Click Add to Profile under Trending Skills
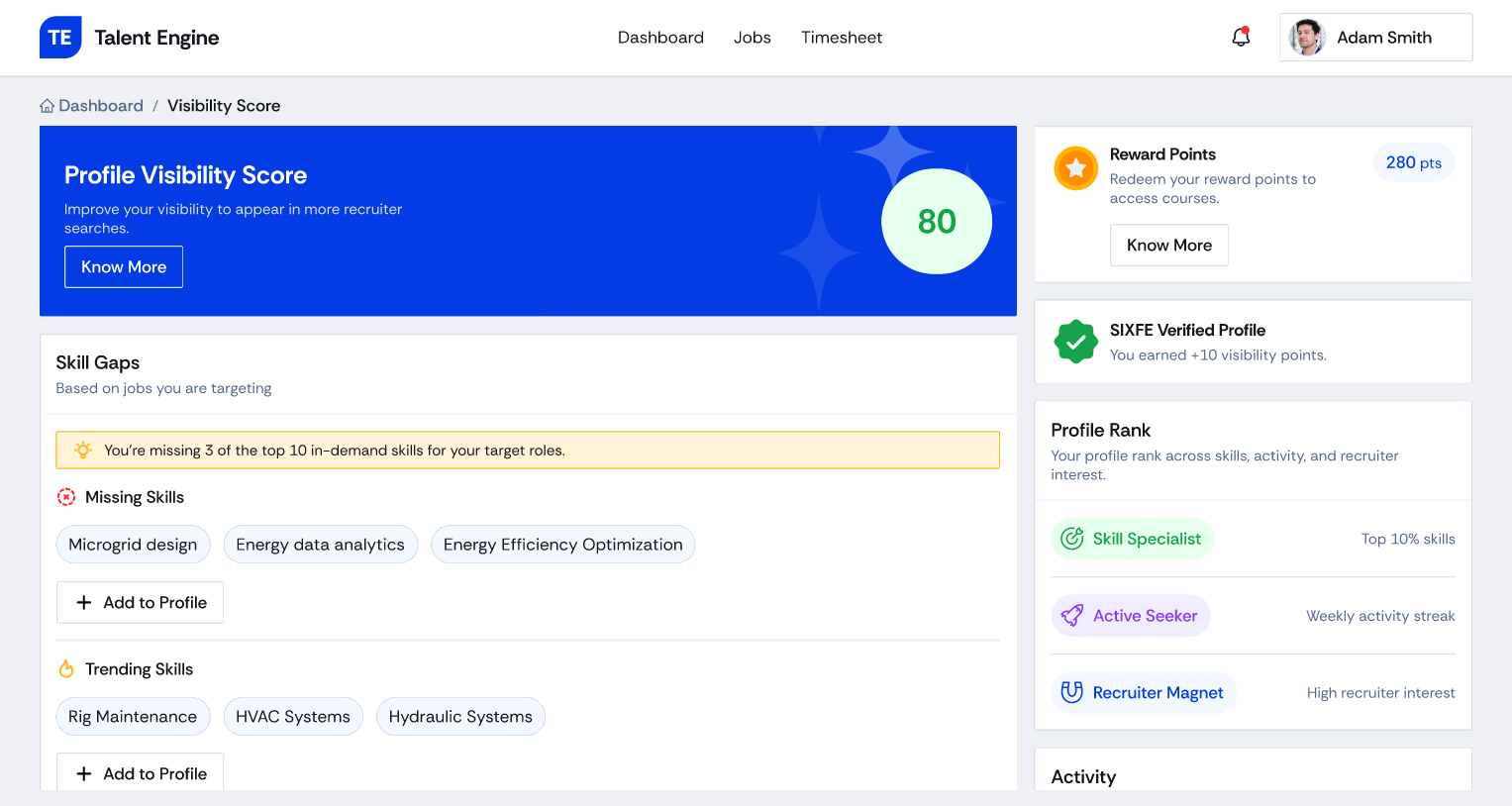Viewport: 1512px width, 806px height. 140,771
